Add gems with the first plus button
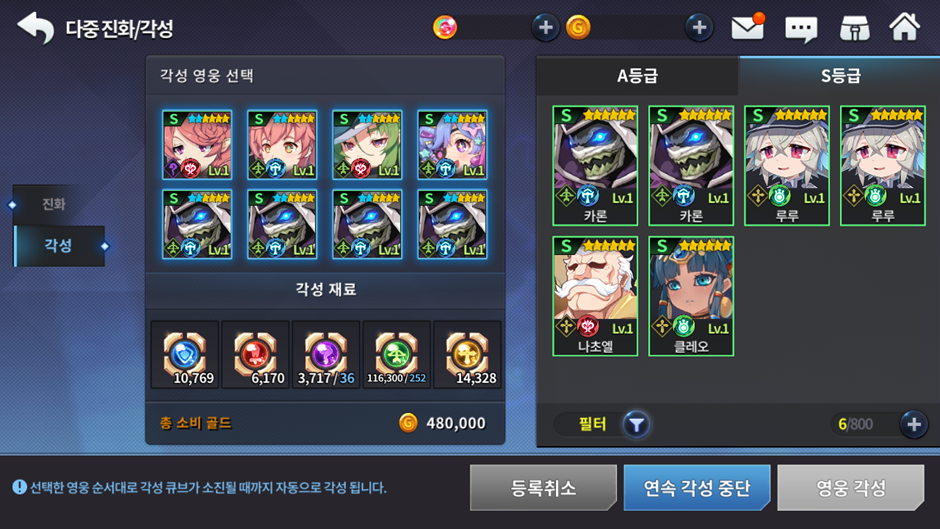The image size is (940, 529). click(x=545, y=28)
